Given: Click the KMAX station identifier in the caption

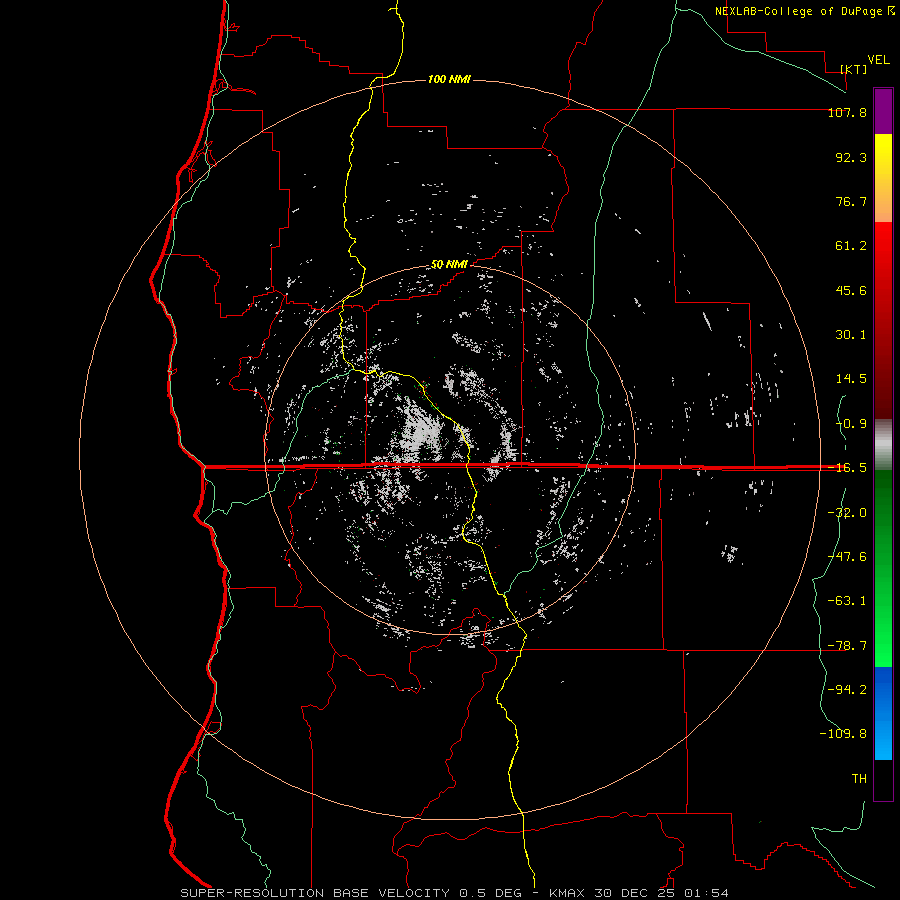Looking at the screenshot, I should click(567, 893).
